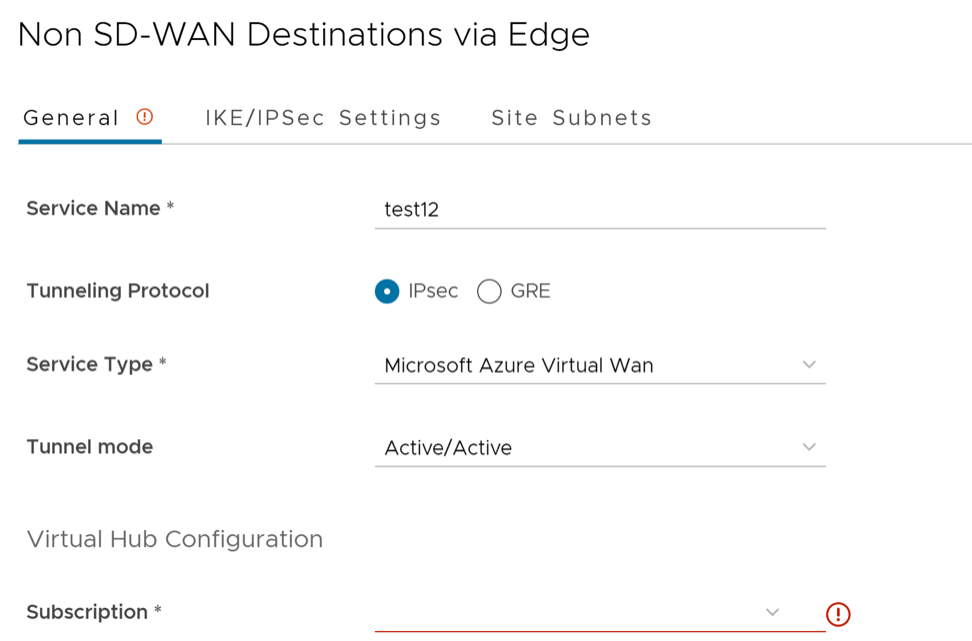Click the Tunneling Protocol label
972x641 pixels.
coord(118,291)
